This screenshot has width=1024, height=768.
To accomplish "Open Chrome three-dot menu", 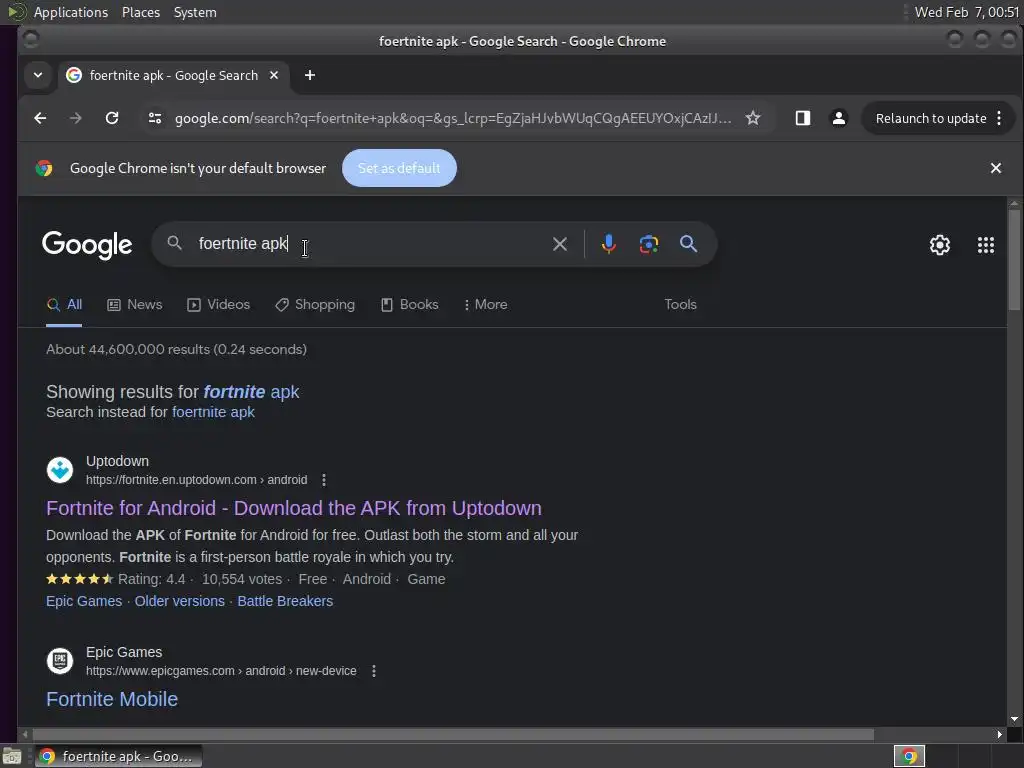I will coord(999,118).
